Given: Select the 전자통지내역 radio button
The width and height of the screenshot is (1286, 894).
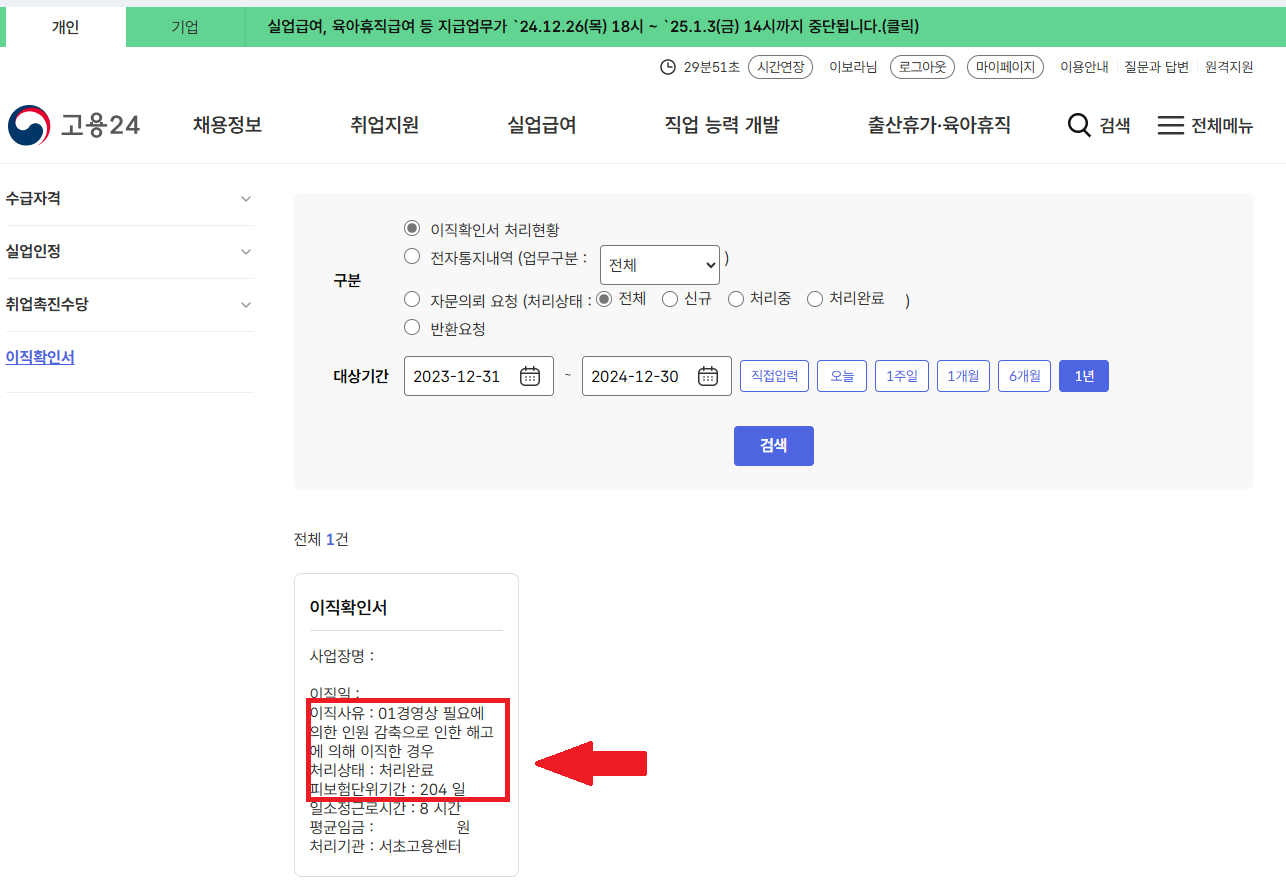Looking at the screenshot, I should point(411,256).
